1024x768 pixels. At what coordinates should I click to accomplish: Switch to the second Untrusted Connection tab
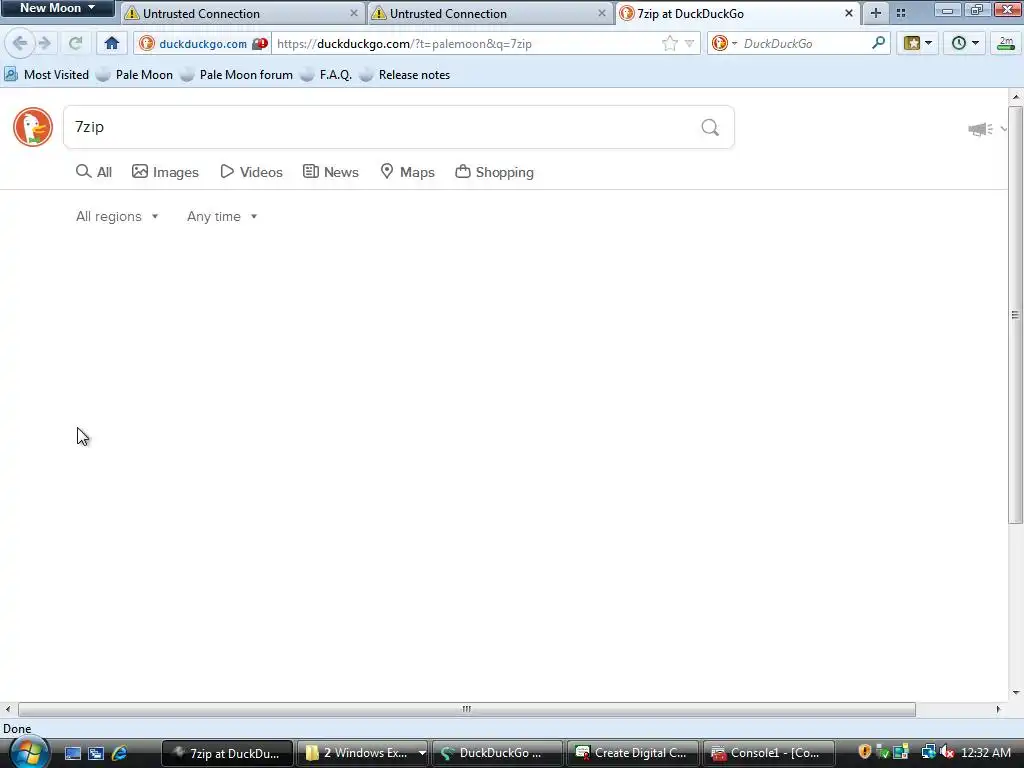click(x=488, y=13)
